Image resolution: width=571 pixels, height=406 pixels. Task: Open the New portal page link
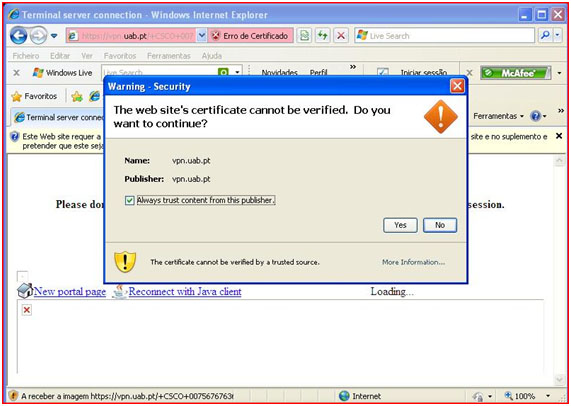coord(70,292)
